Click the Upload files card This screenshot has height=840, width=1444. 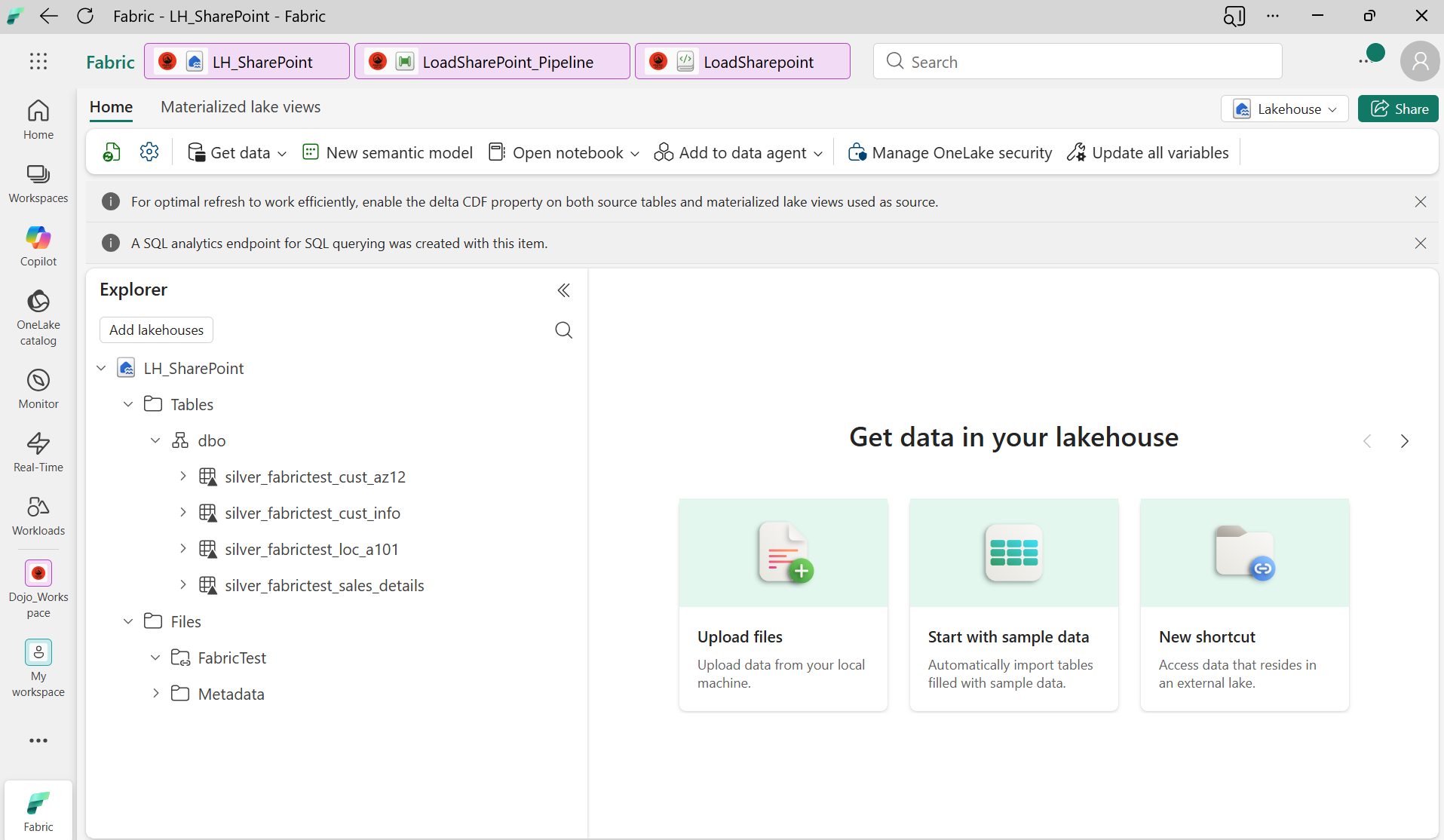click(x=783, y=604)
